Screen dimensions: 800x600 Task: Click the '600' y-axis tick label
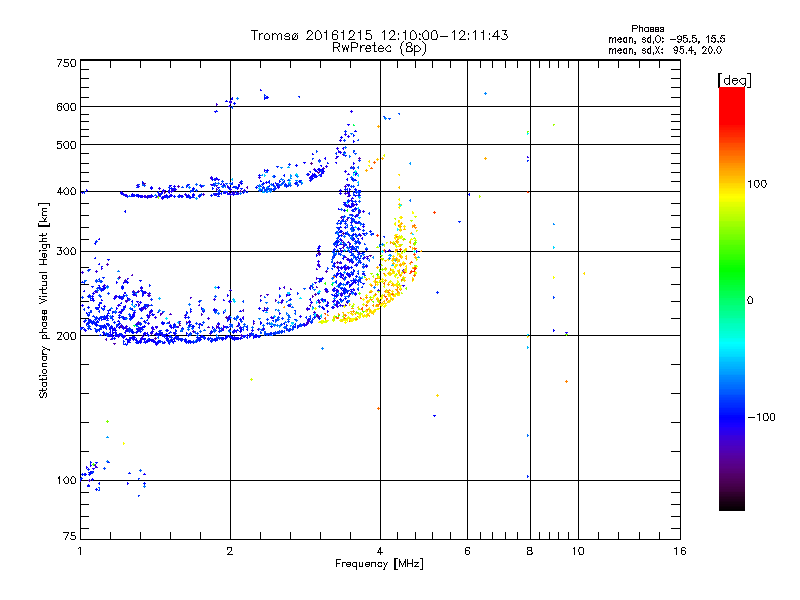pos(66,107)
